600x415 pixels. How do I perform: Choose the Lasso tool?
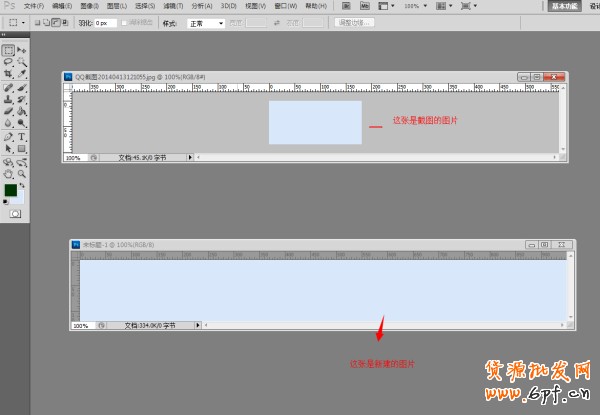pos(8,62)
